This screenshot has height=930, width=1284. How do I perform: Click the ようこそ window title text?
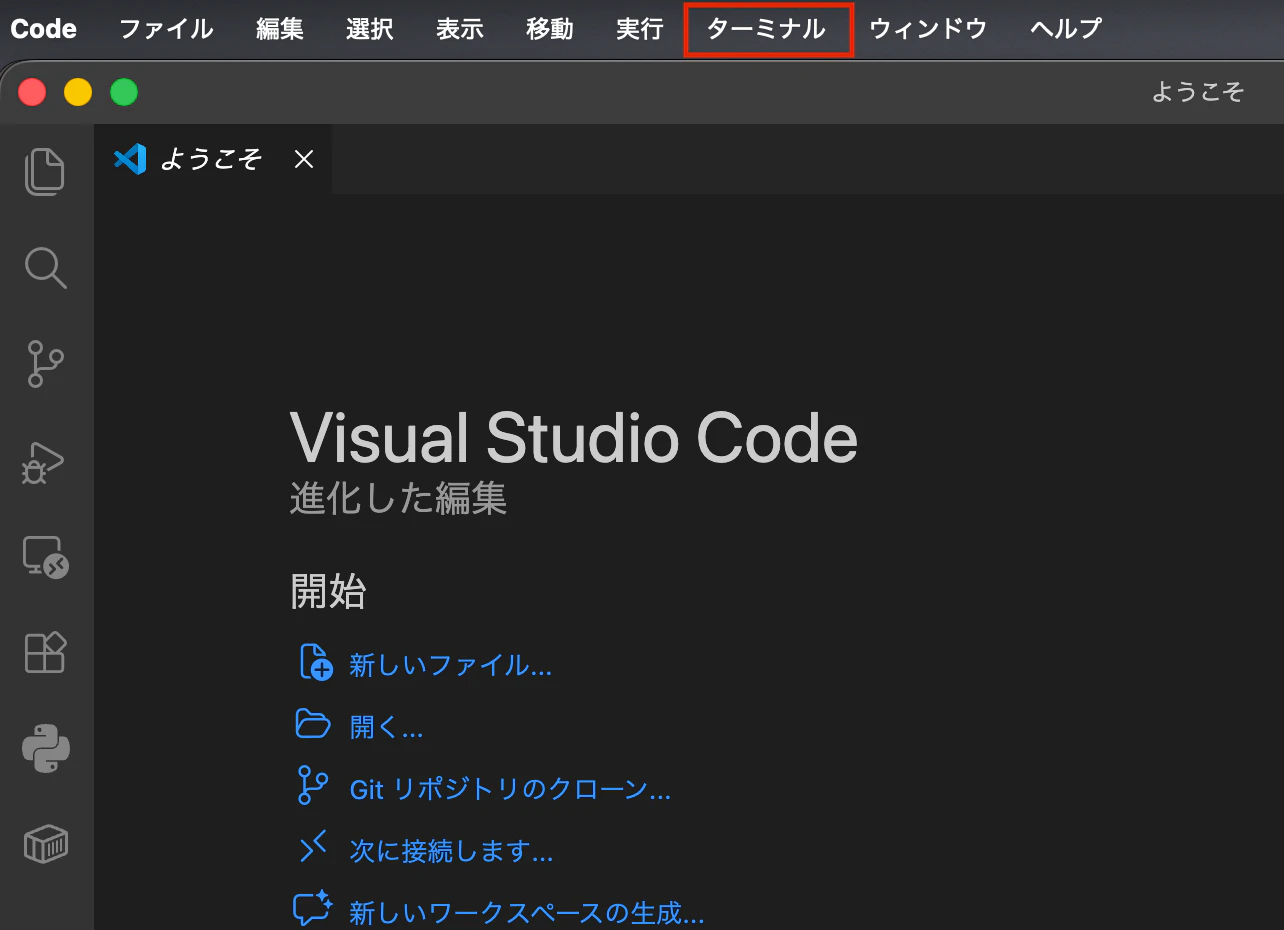(1198, 92)
